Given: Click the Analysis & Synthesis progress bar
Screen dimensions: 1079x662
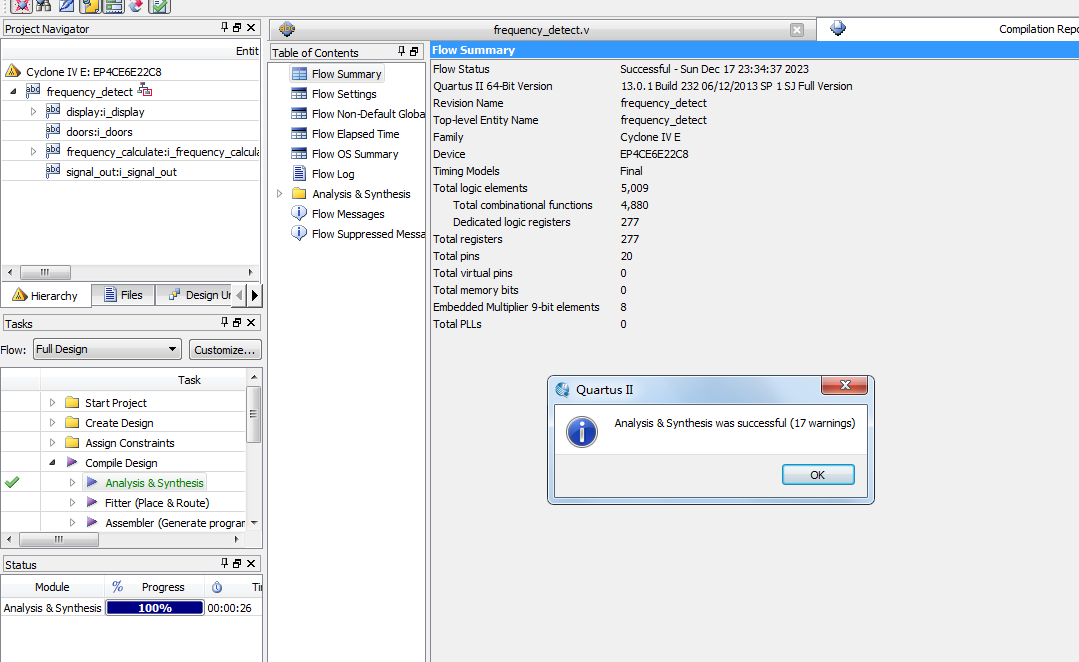Looking at the screenshot, I should point(155,608).
